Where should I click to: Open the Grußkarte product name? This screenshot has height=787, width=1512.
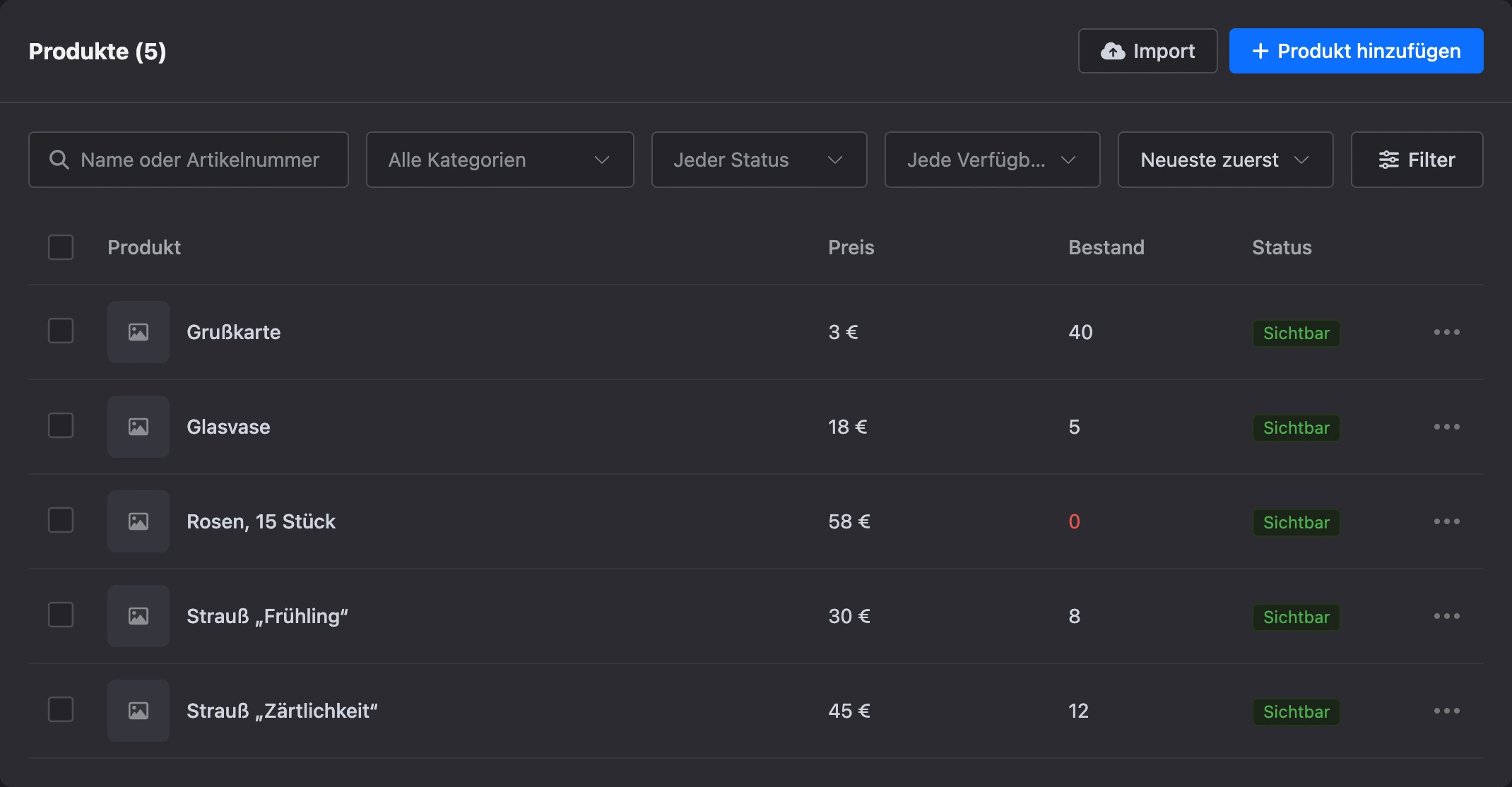pos(234,332)
